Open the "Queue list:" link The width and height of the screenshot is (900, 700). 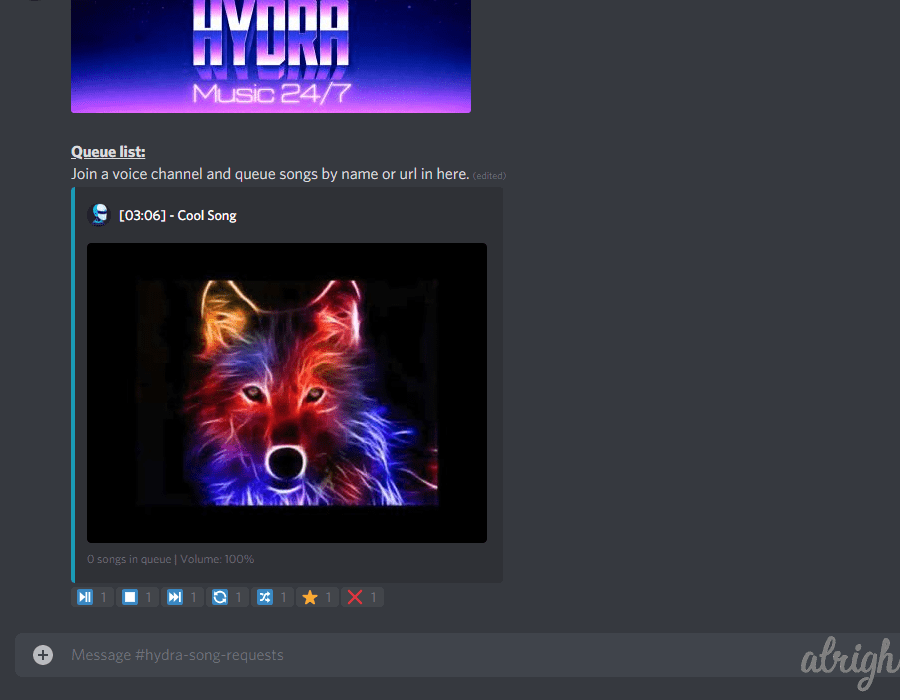[107, 151]
